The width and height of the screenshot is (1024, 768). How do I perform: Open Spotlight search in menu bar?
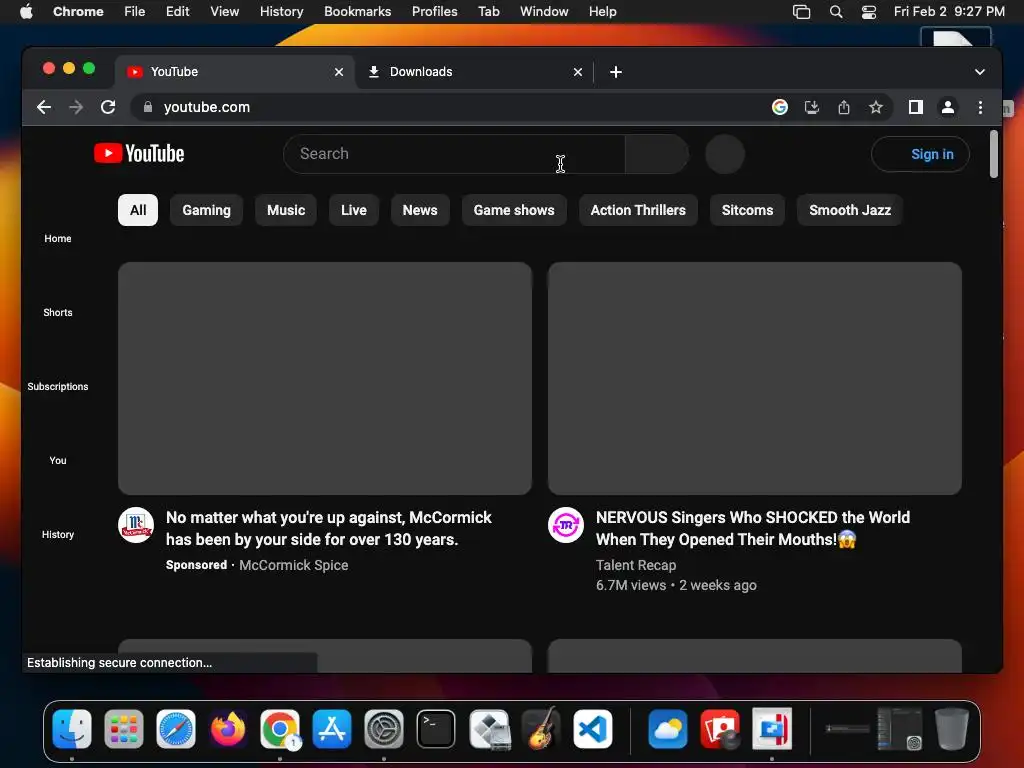click(836, 12)
